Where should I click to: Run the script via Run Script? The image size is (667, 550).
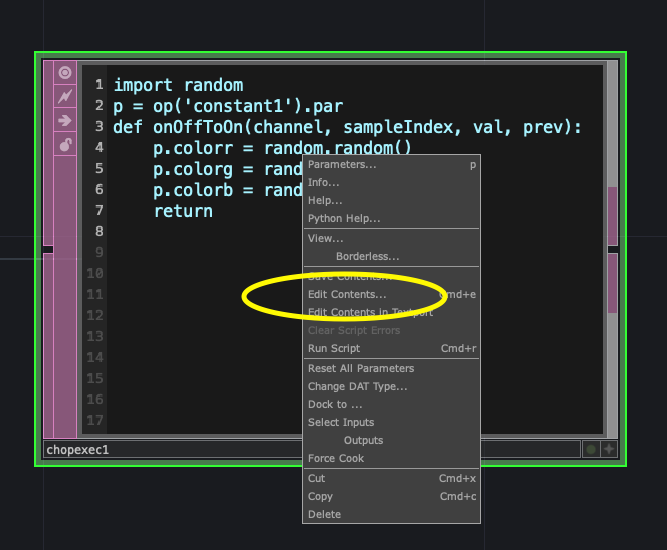(391, 348)
